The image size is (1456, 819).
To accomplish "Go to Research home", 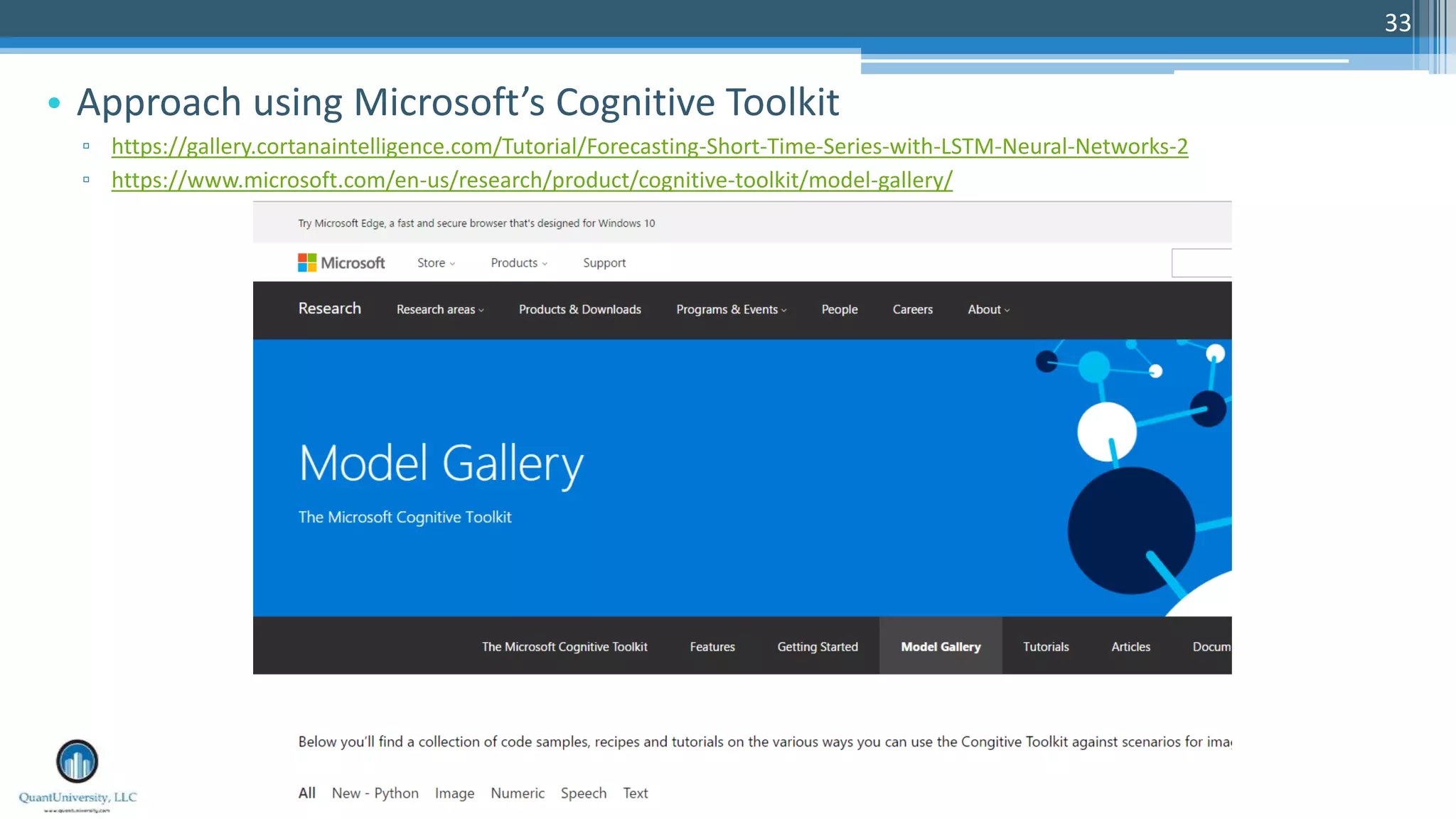I will tap(330, 309).
